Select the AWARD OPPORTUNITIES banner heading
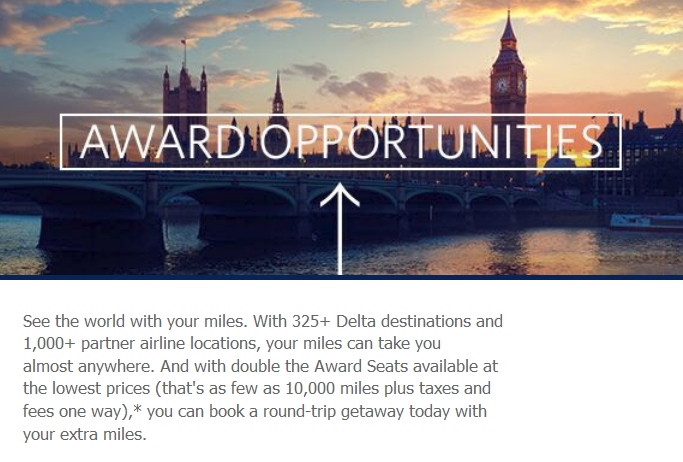 click(340, 145)
